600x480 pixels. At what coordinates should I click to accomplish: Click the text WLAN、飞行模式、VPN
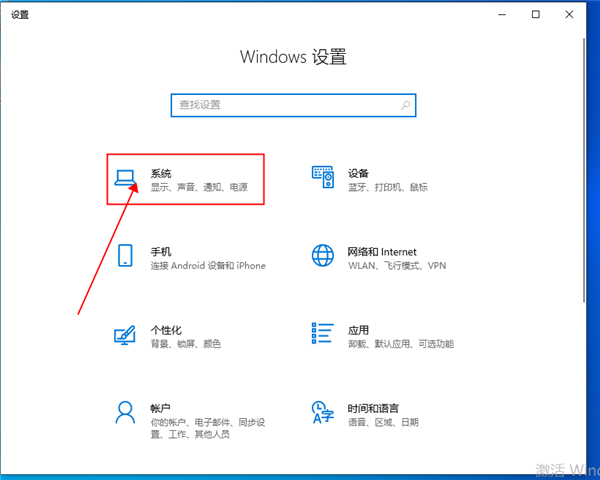pyautogui.click(x=397, y=266)
